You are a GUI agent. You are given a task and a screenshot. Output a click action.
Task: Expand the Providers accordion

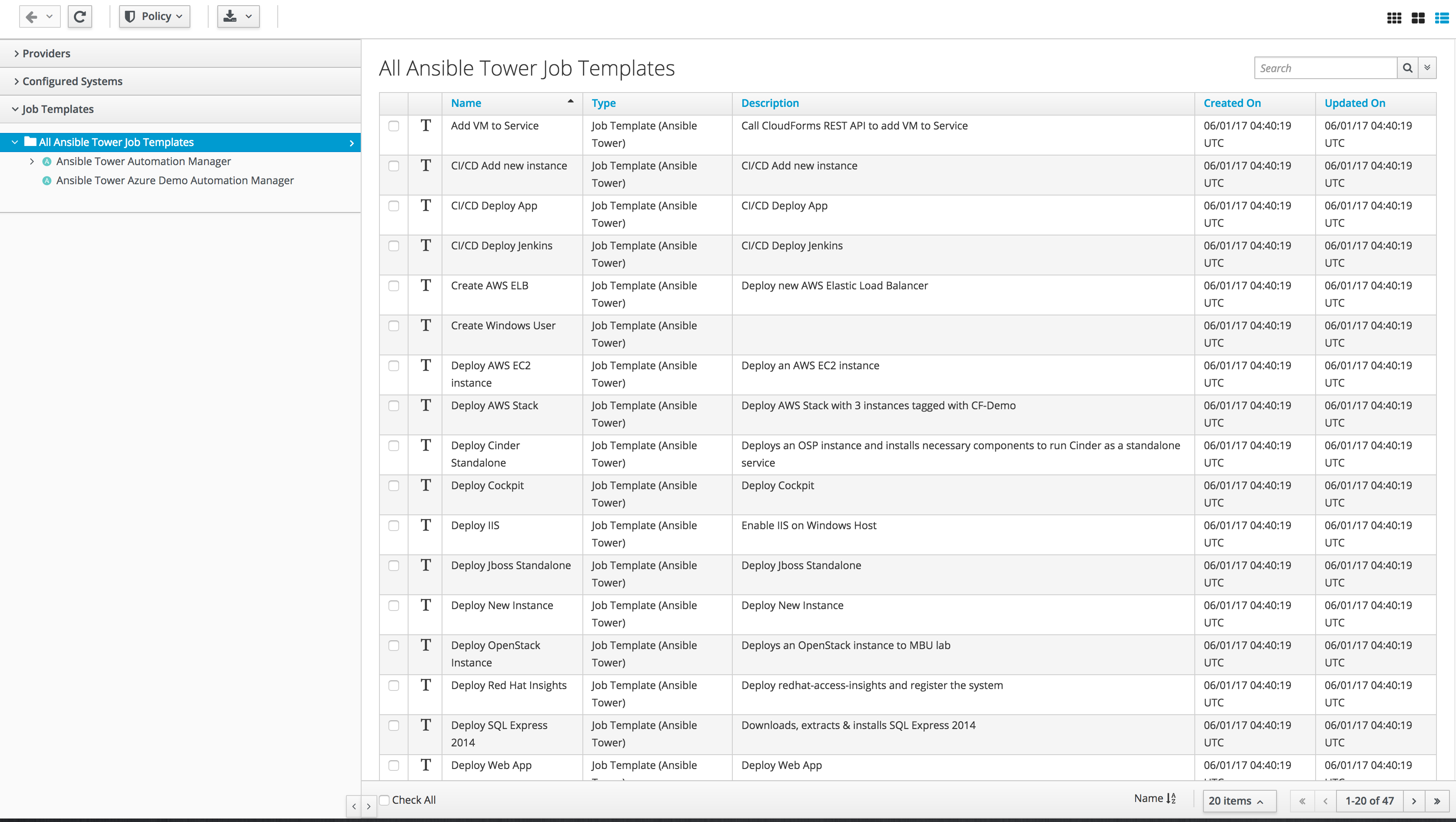(180, 54)
